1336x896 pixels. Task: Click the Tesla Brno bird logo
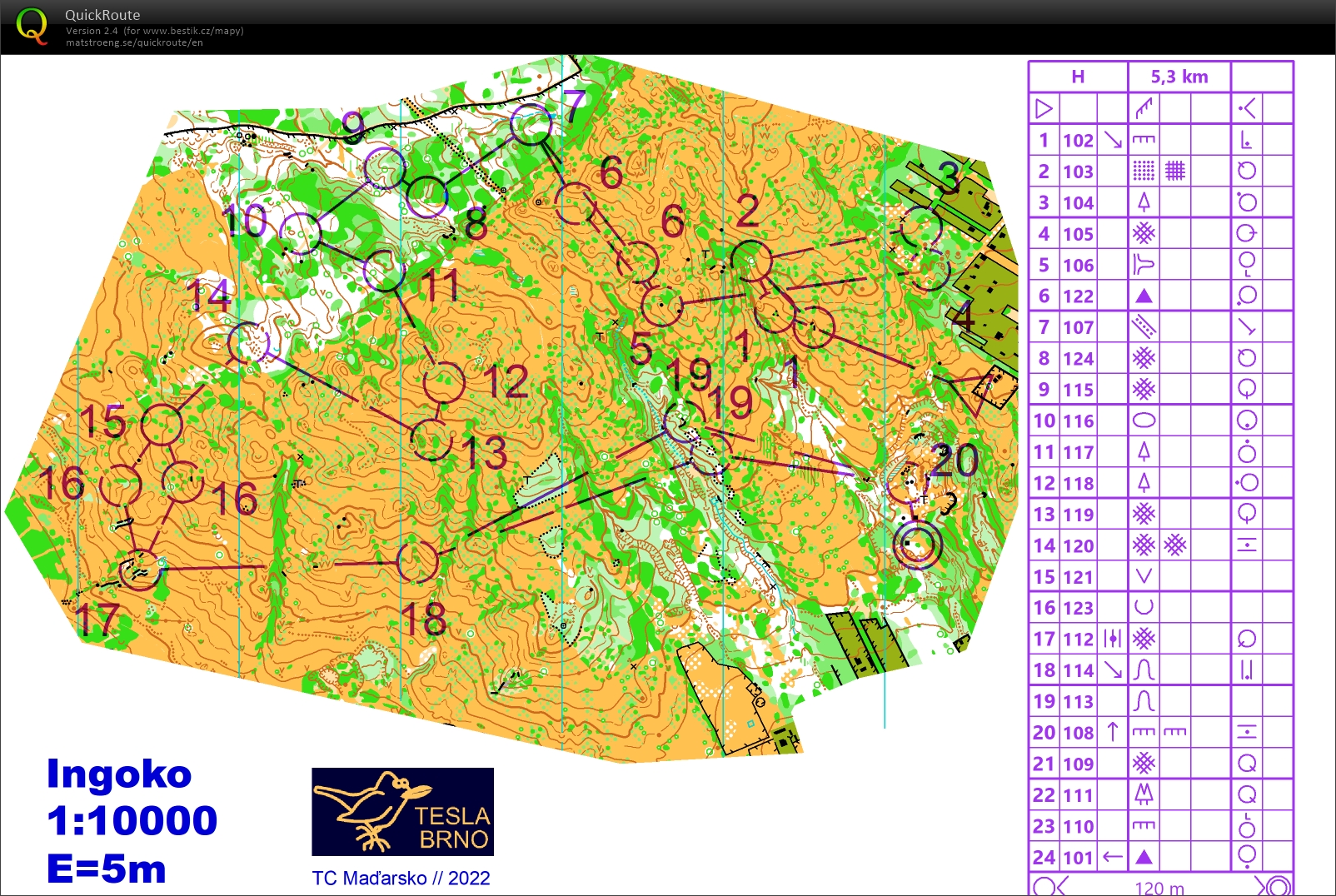(402, 812)
